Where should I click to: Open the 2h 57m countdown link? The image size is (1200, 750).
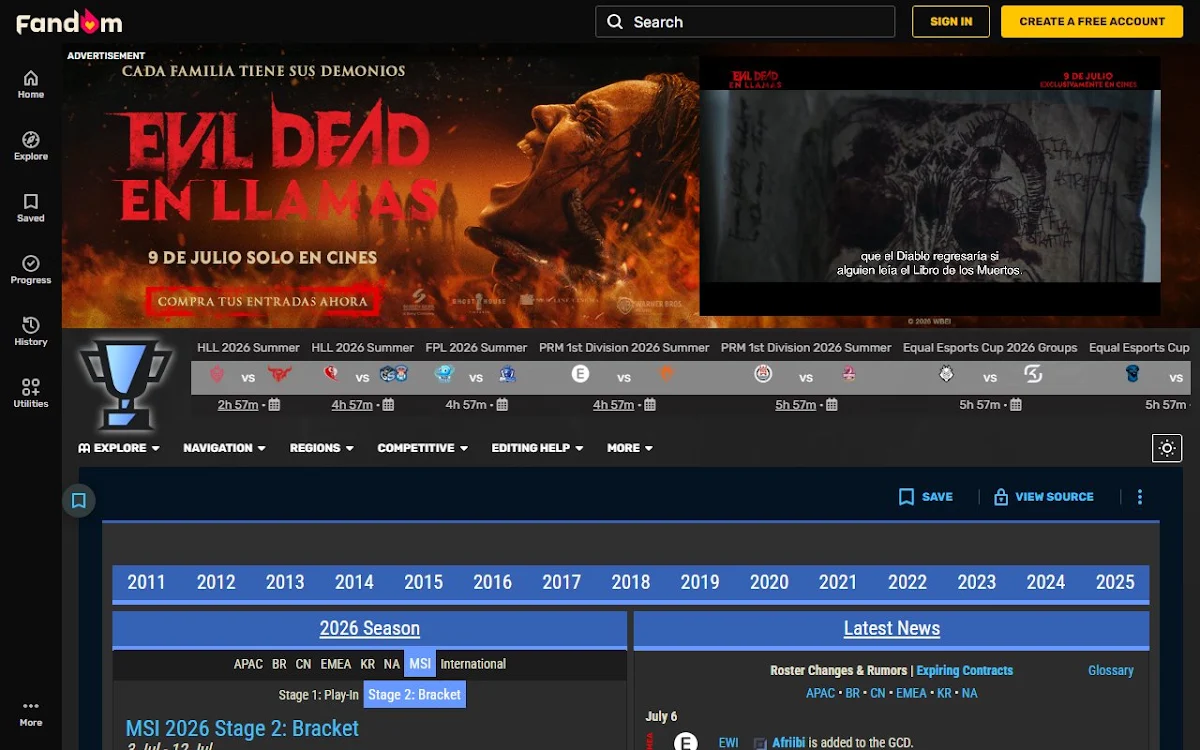tap(238, 405)
